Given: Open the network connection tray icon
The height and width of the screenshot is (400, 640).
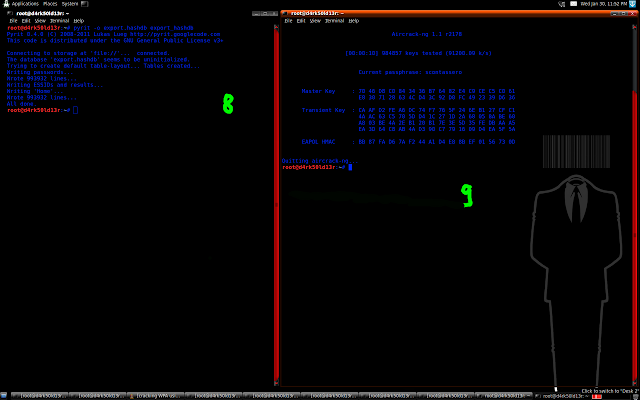Looking at the screenshot, I should pyautogui.click(x=562, y=4).
